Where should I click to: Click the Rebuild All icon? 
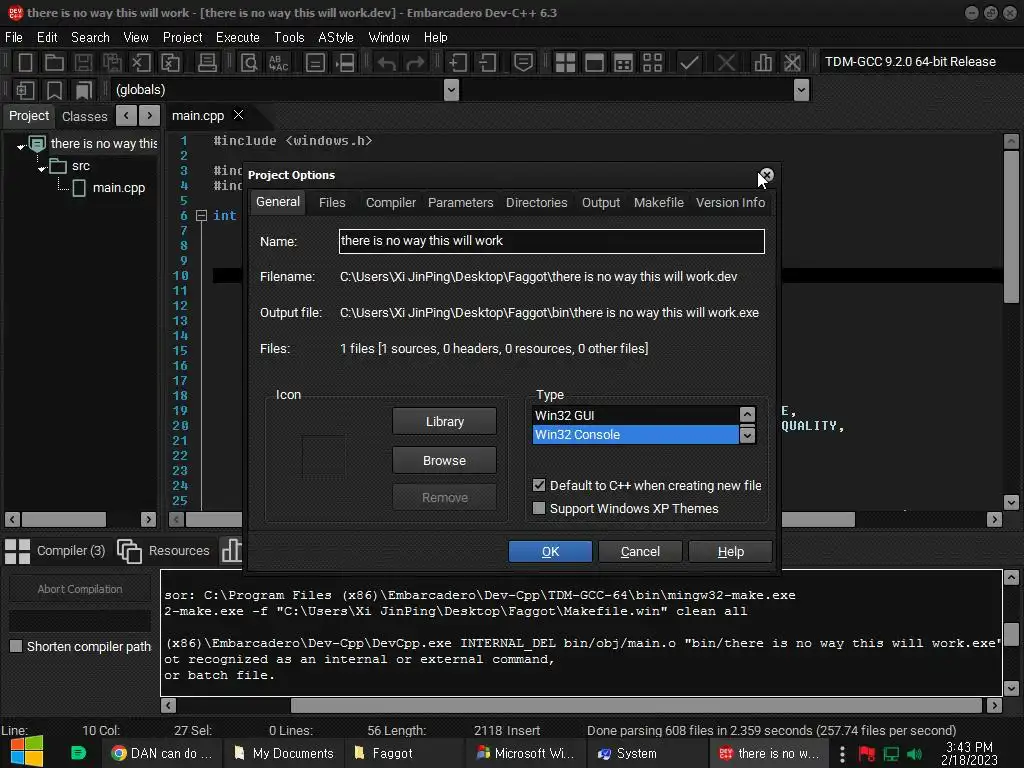[652, 63]
